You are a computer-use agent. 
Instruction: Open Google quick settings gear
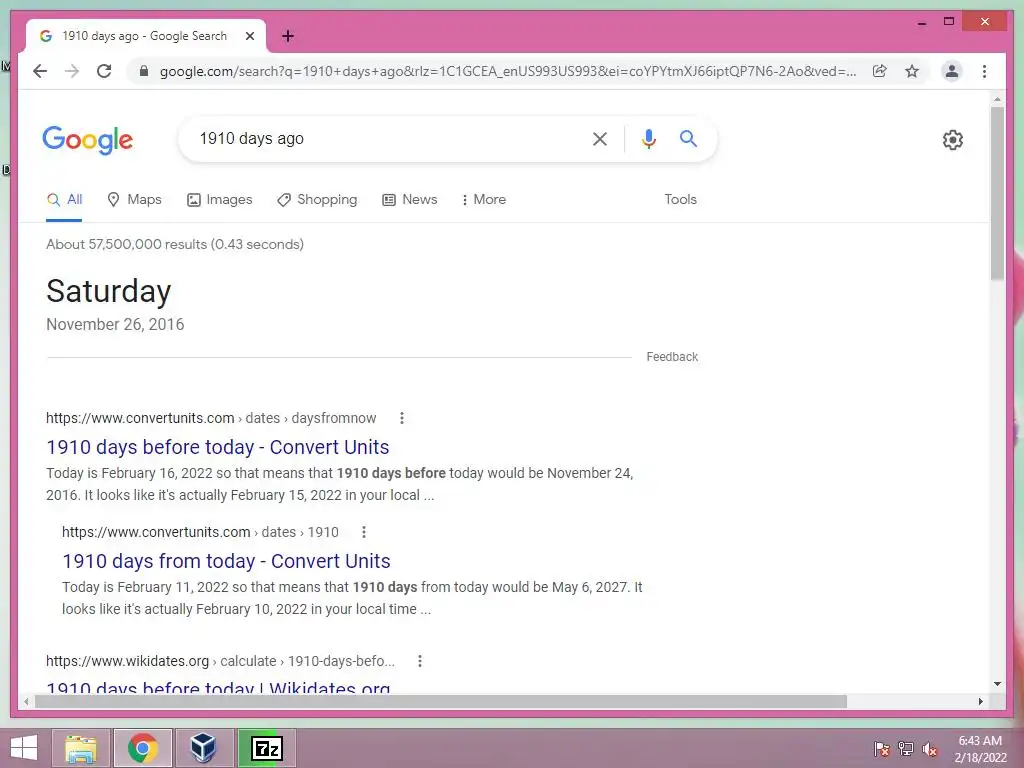(x=953, y=140)
